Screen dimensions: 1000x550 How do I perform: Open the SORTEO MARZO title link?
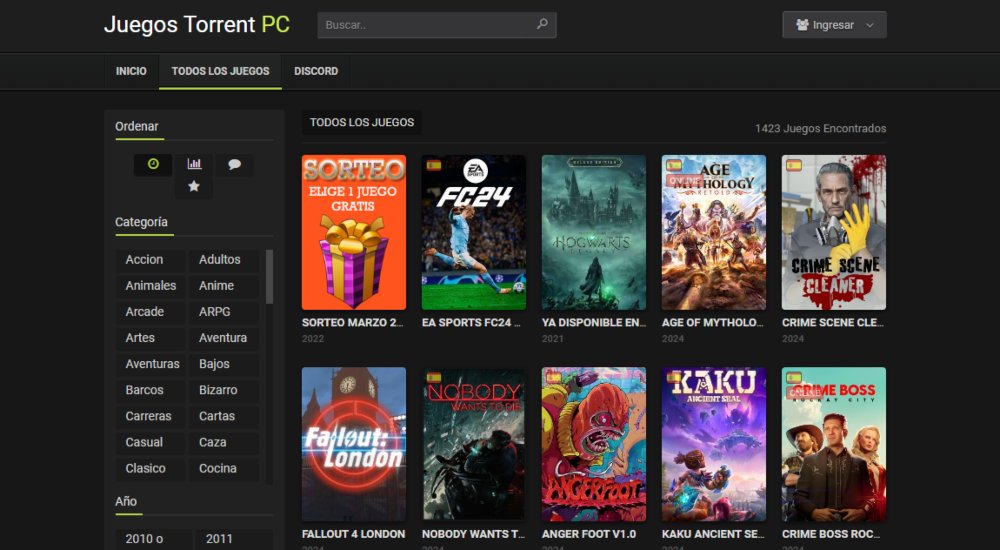(x=353, y=323)
